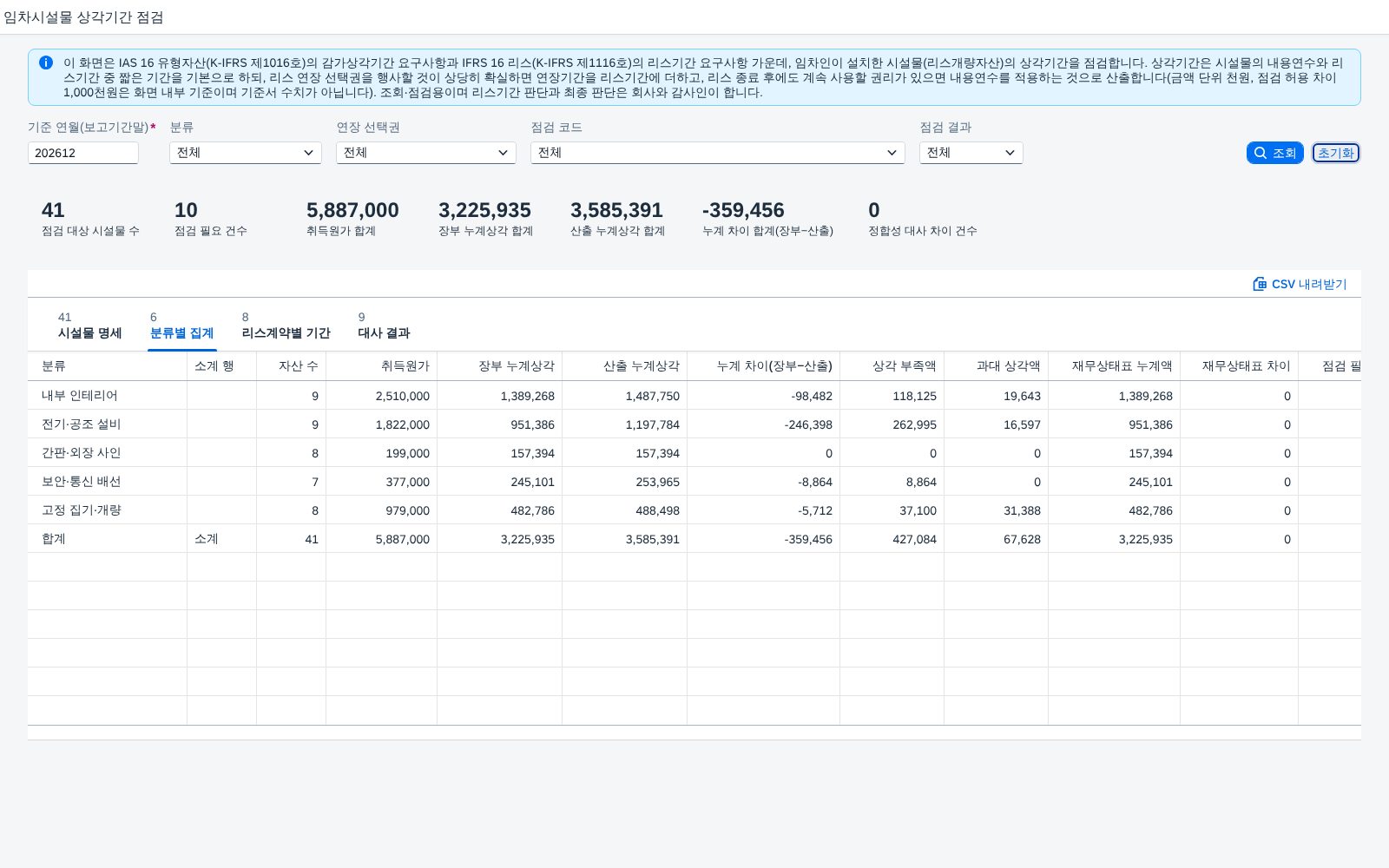The image size is (1389, 868).
Task: Select the 고정 집기·개량 row label
Action: point(82,510)
